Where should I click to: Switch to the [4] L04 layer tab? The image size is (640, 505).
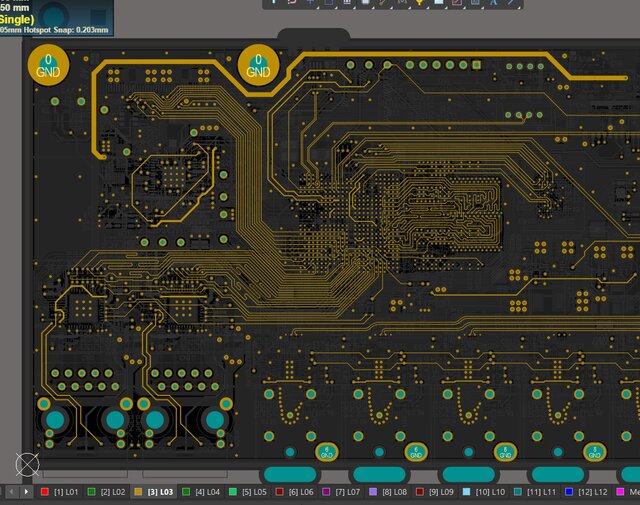pos(201,492)
